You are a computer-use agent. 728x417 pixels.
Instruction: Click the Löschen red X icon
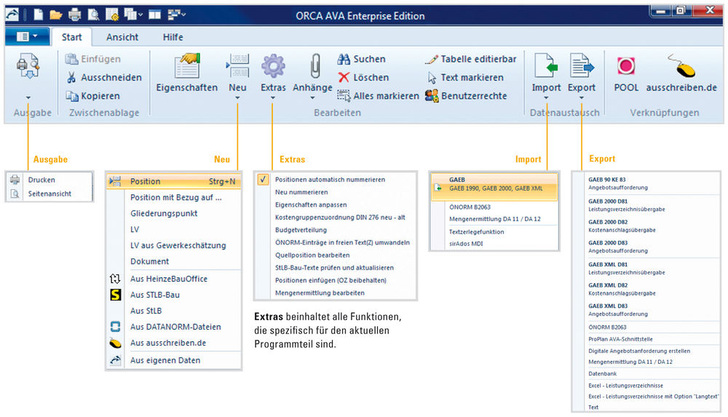(x=345, y=77)
